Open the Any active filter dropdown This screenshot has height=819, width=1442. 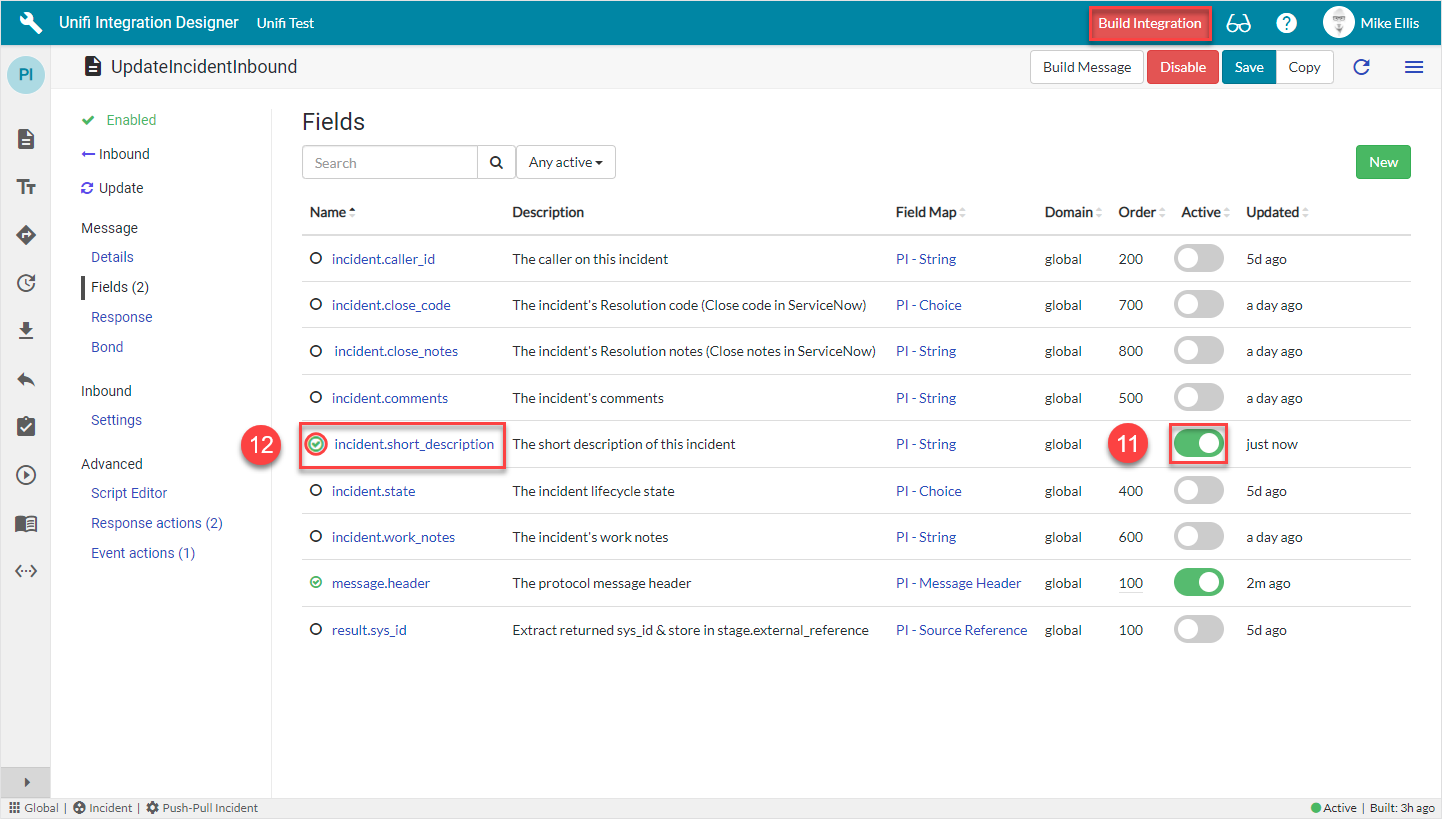click(x=565, y=162)
